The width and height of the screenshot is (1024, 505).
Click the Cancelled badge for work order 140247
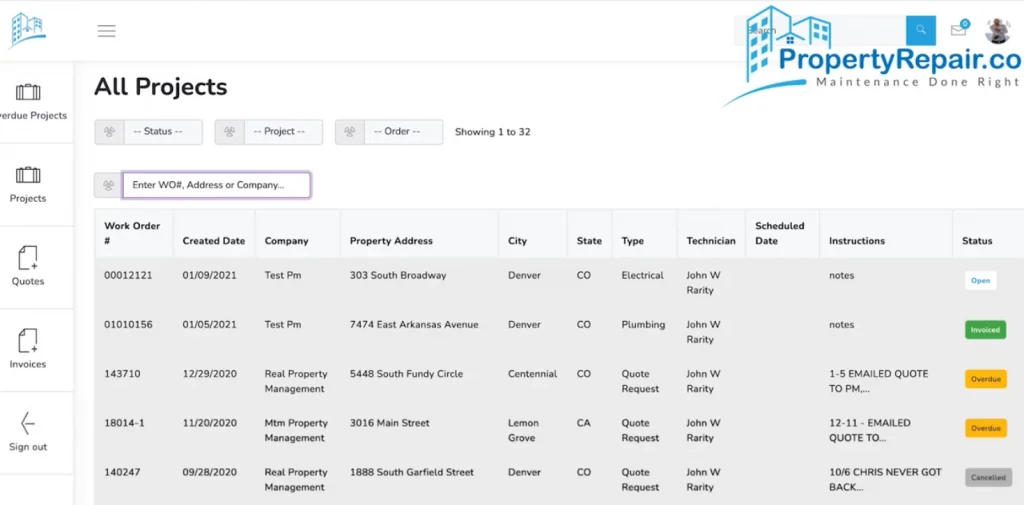coord(988,478)
